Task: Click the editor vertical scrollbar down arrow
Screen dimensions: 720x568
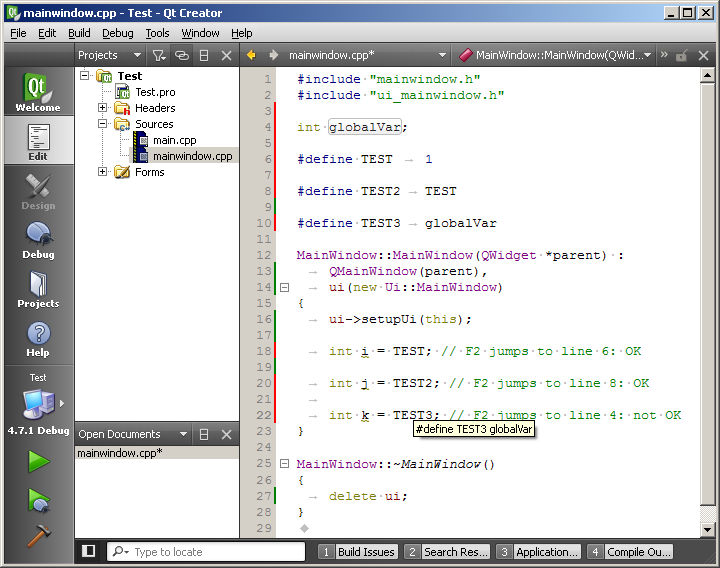Action: 707,529
